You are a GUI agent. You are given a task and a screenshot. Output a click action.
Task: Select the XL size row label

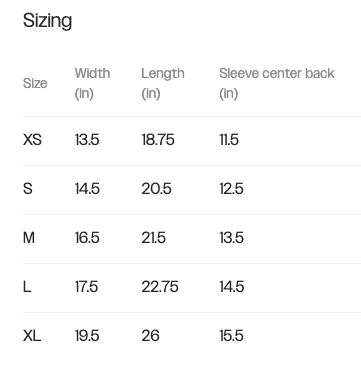coord(32,336)
